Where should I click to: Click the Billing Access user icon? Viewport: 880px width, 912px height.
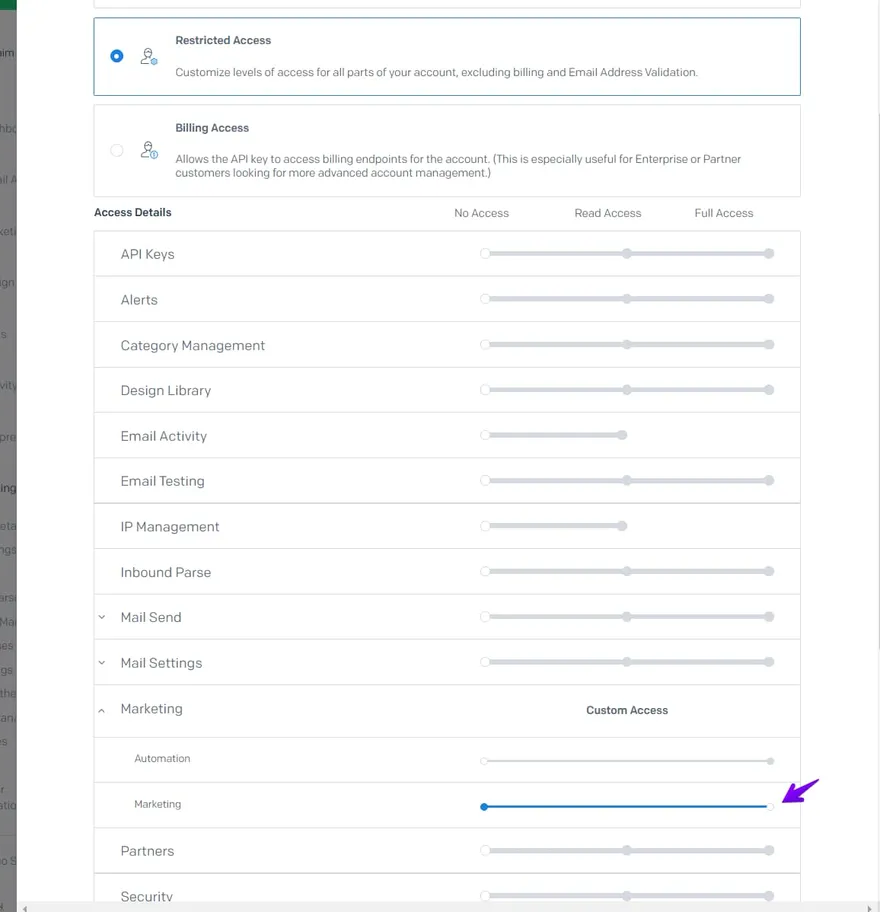(x=149, y=151)
